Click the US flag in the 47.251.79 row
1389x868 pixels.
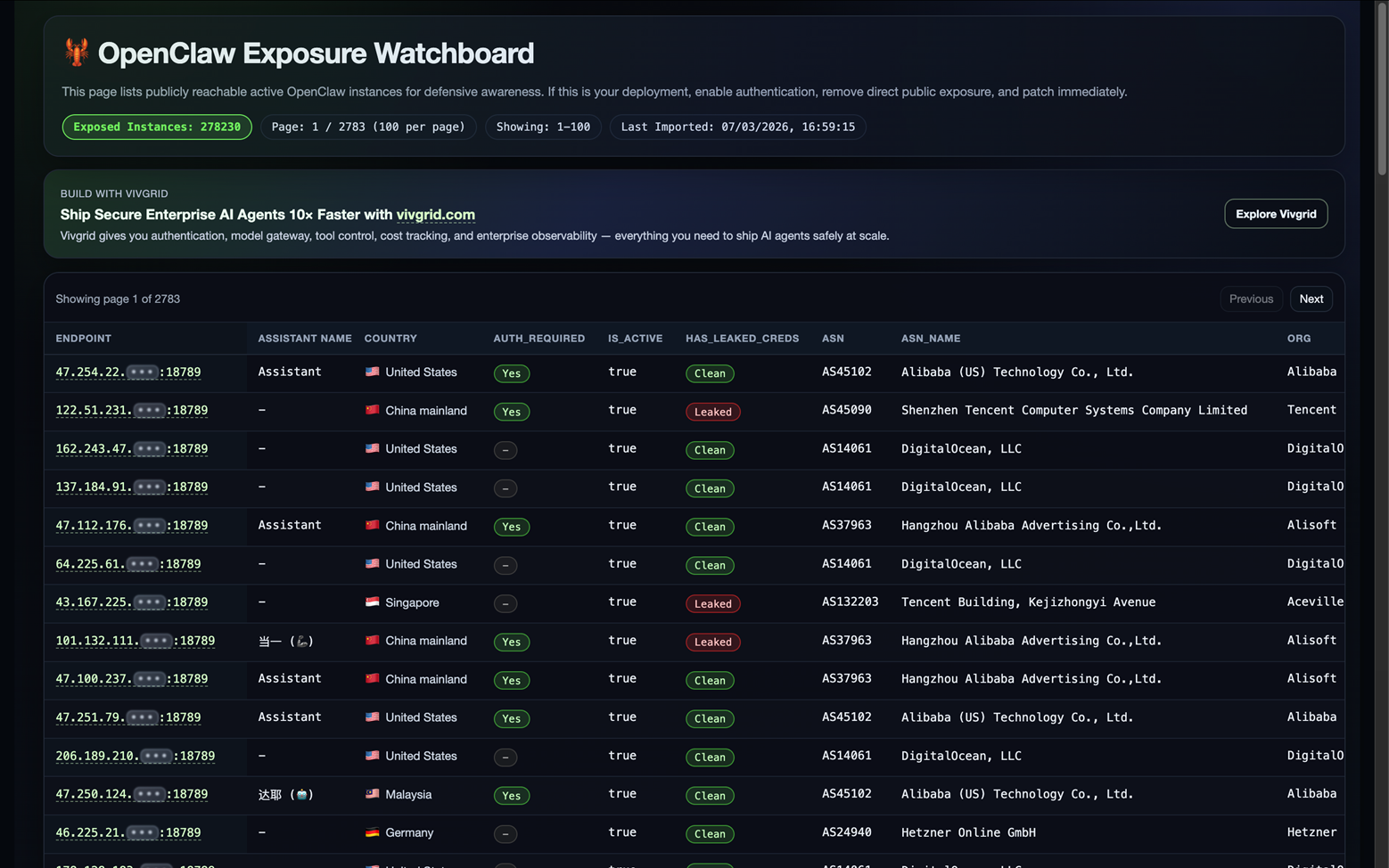pyautogui.click(x=373, y=717)
